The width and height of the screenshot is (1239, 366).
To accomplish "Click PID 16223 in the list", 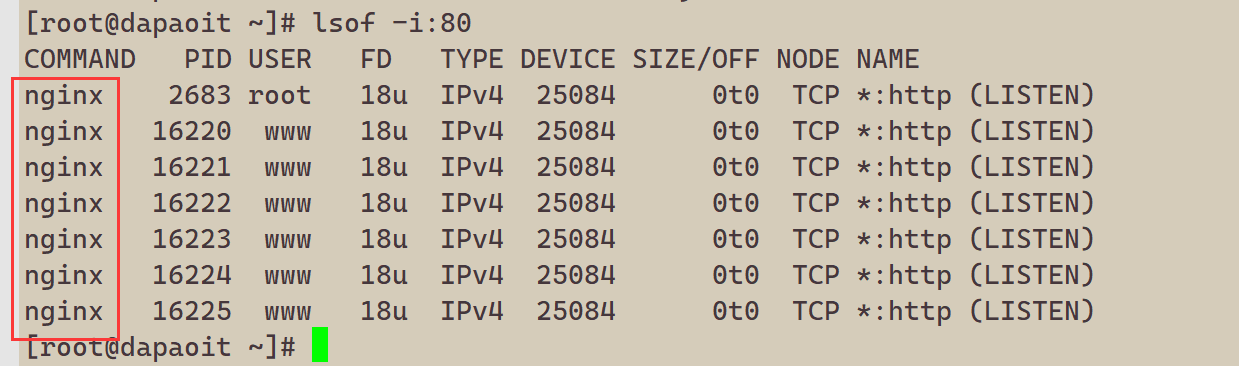I will 192,240.
